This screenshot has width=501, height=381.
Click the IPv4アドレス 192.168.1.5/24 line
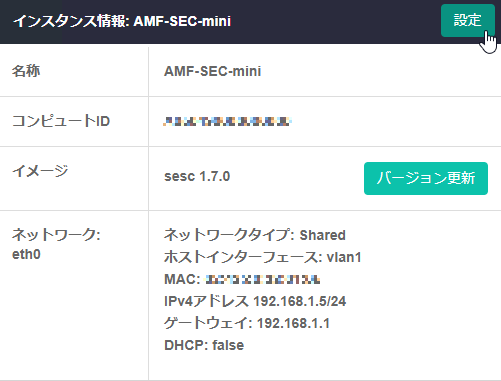point(255,301)
